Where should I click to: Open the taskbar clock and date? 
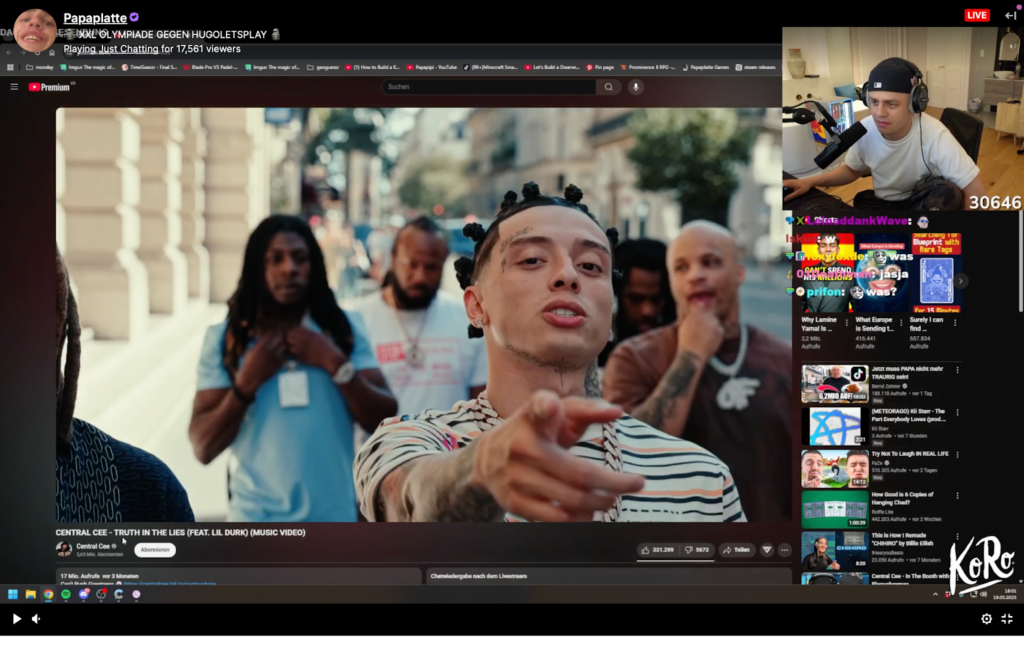[x=1005, y=594]
